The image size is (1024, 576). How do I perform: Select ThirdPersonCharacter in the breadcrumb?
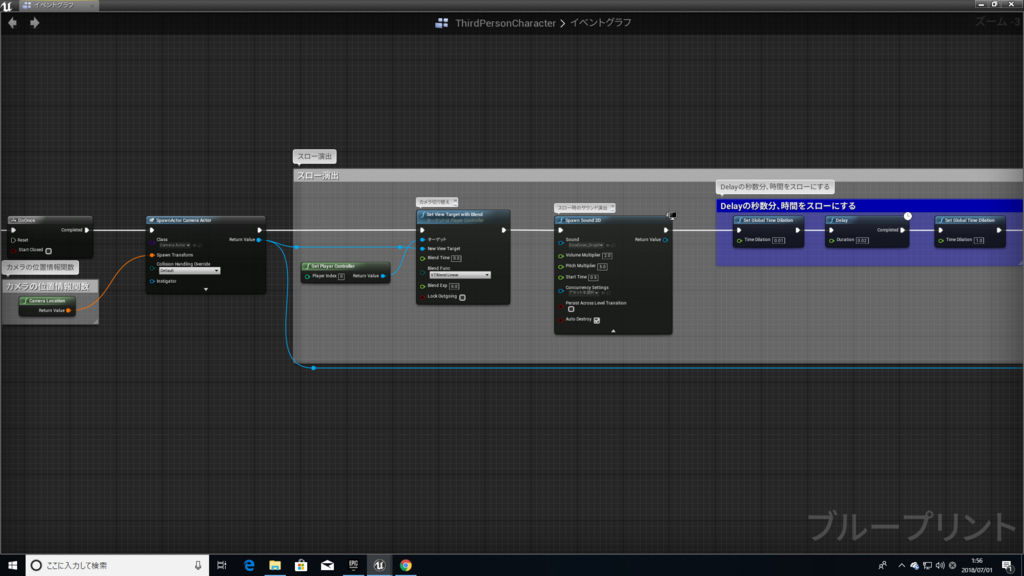coord(505,23)
